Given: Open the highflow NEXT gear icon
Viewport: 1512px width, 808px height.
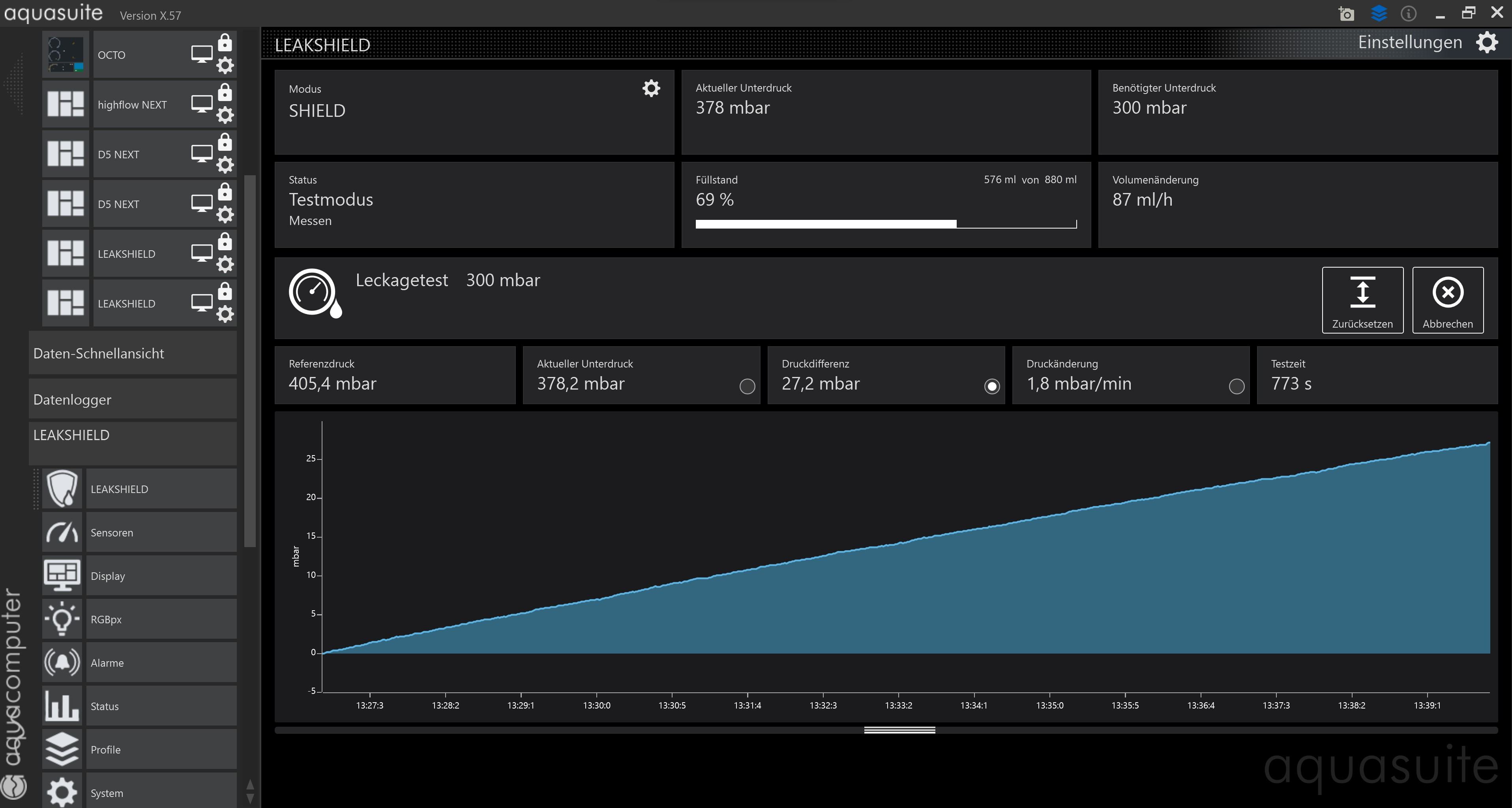Looking at the screenshot, I should pos(225,115).
